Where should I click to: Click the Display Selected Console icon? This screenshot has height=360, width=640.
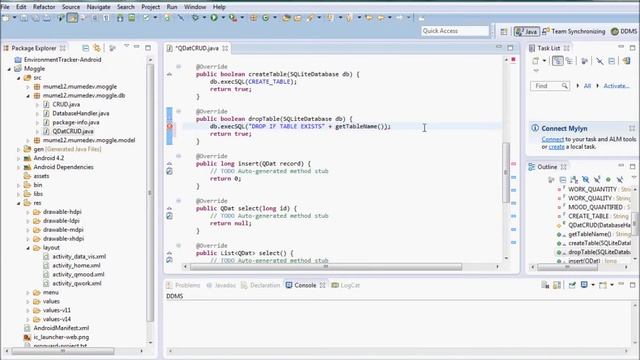click(x=584, y=285)
